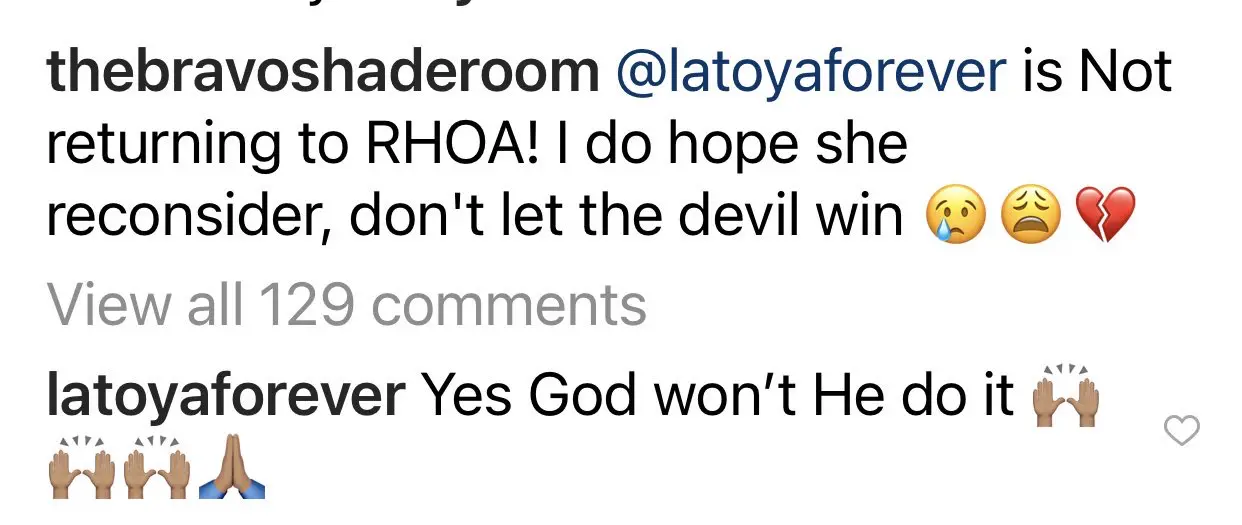Image resolution: width=1242 pixels, height=525 pixels.
Task: Open the @latoyaforever mention link
Action: pyautogui.click(x=813, y=73)
